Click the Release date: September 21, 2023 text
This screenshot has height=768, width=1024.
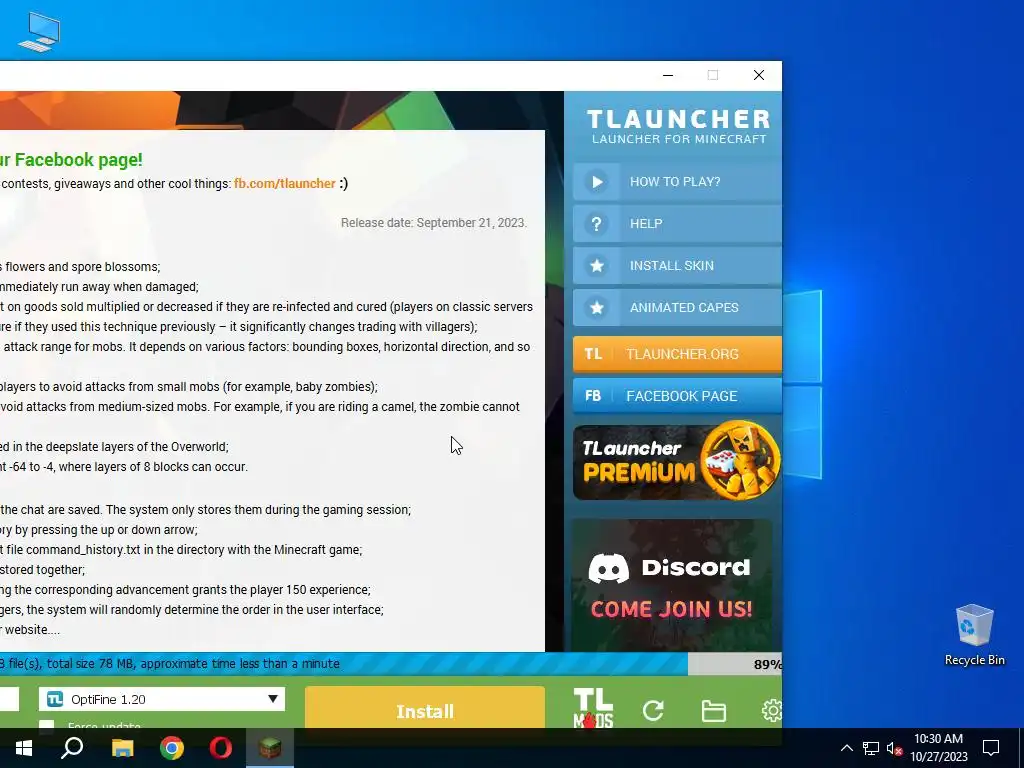point(434,223)
